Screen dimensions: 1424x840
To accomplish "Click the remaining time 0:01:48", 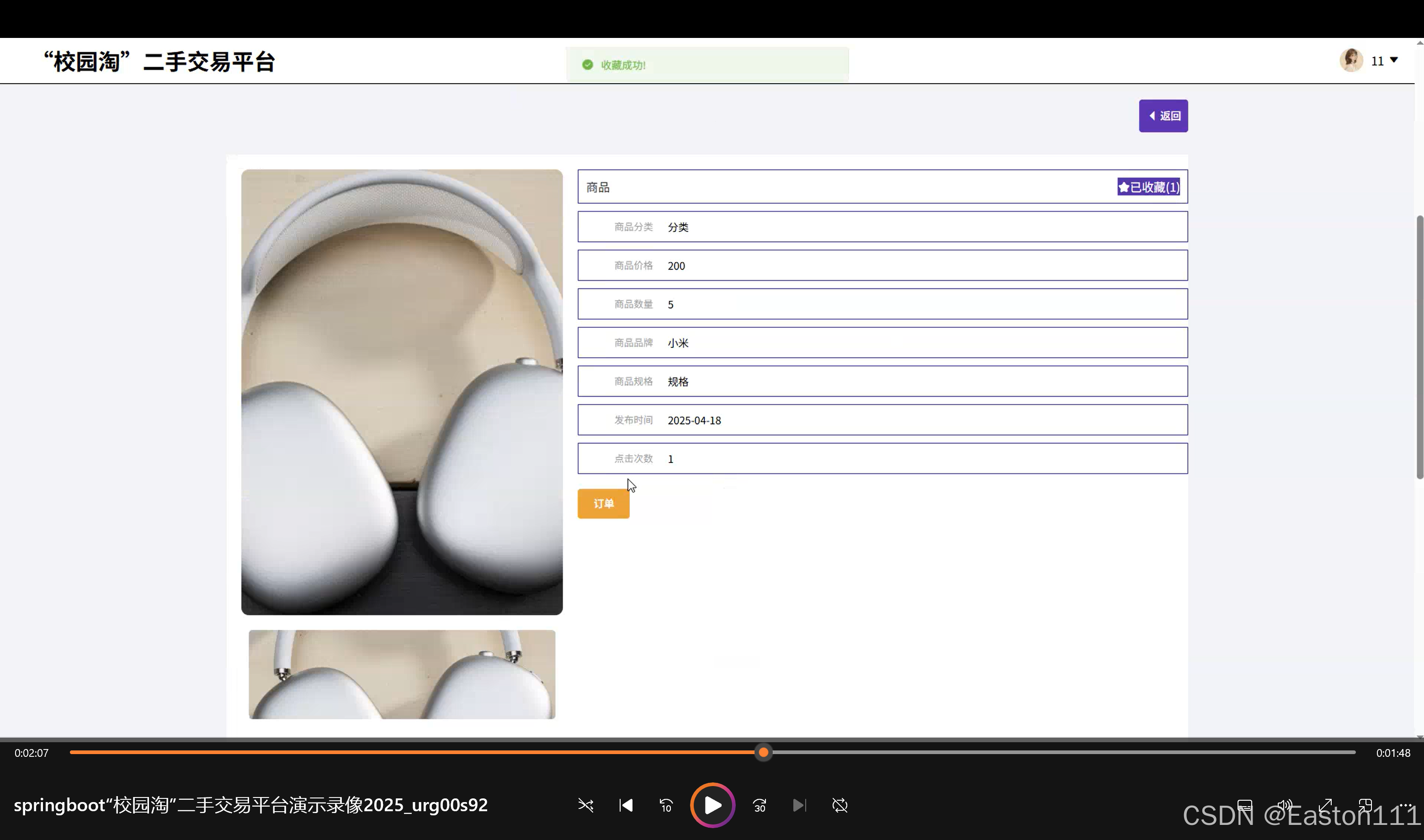I will (x=1393, y=753).
